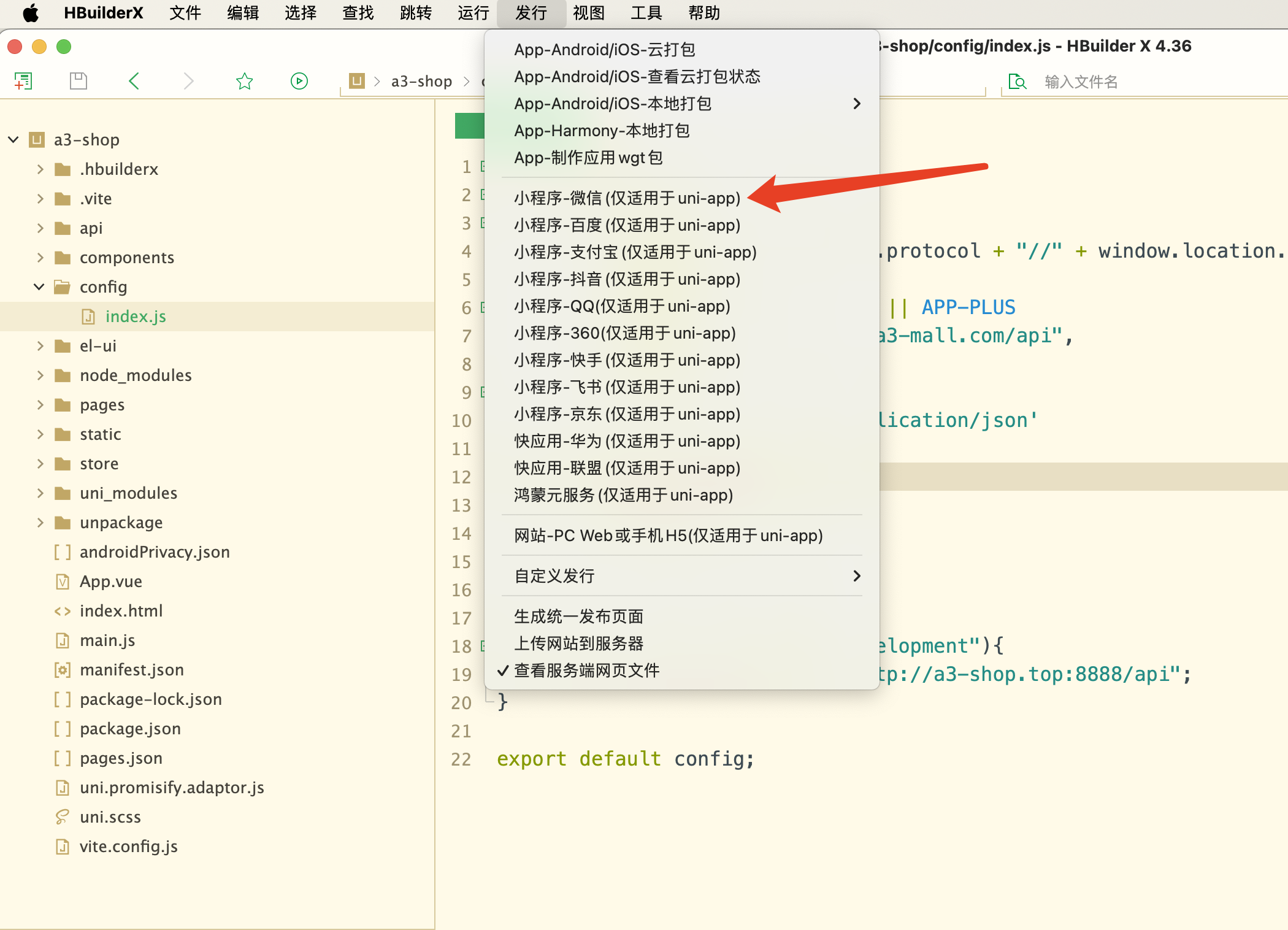The image size is (1288, 930).
Task: Click the uni.scss file icon
Action: [63, 817]
